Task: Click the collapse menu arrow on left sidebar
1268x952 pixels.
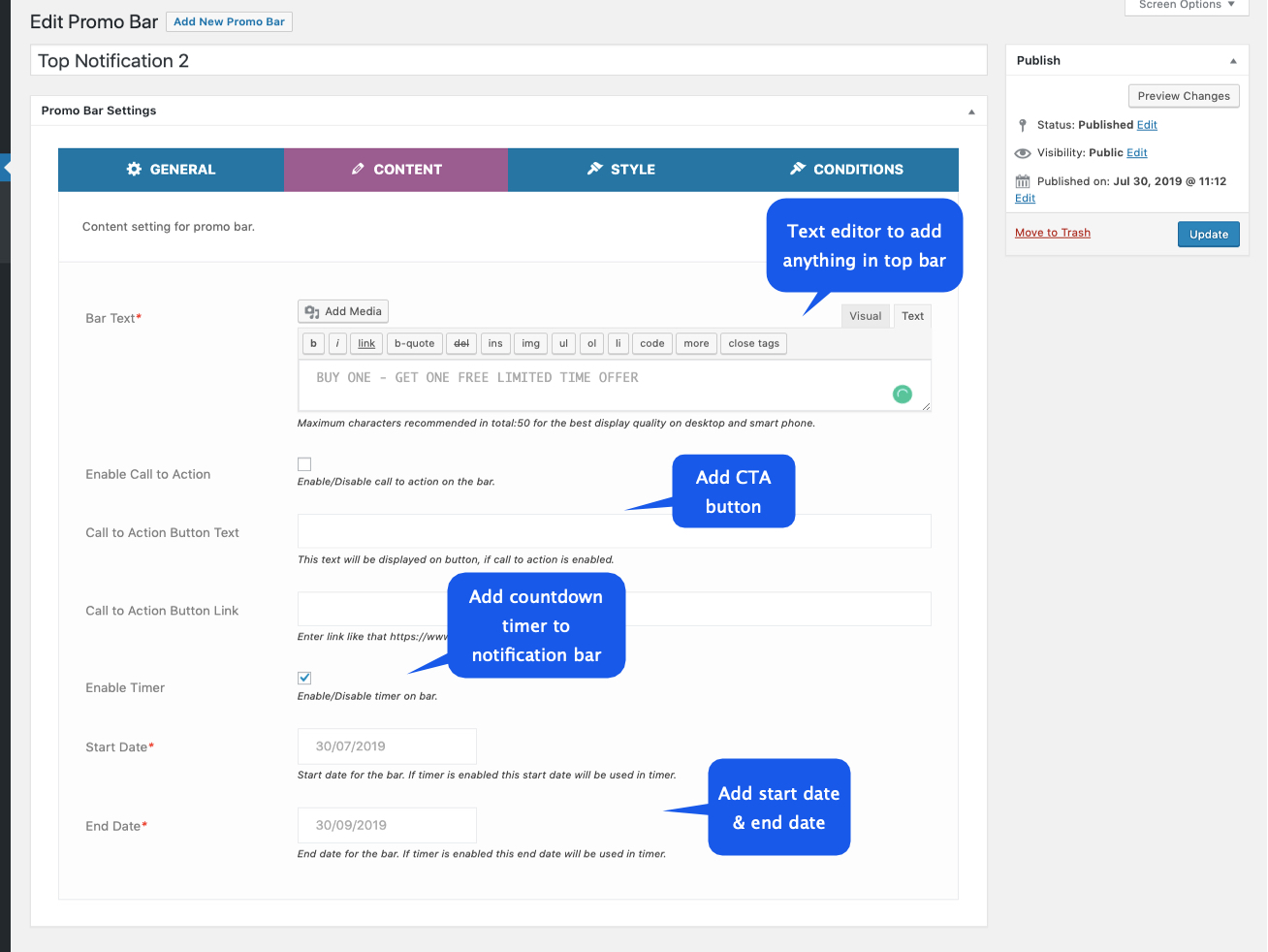Action: (x=5, y=168)
